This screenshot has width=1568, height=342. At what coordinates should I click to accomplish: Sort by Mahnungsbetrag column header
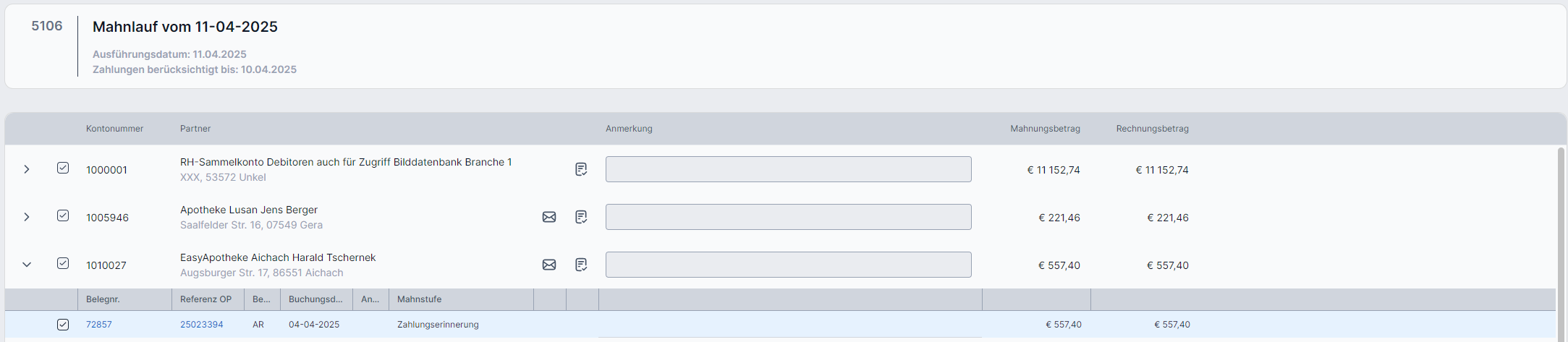pyautogui.click(x=1045, y=129)
